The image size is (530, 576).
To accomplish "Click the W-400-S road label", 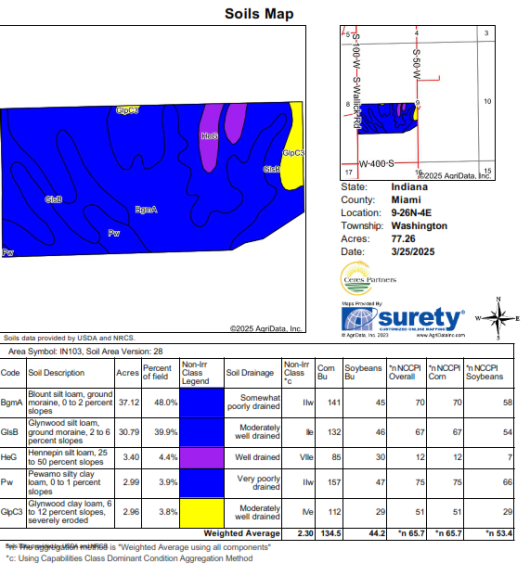I will pos(376,163).
